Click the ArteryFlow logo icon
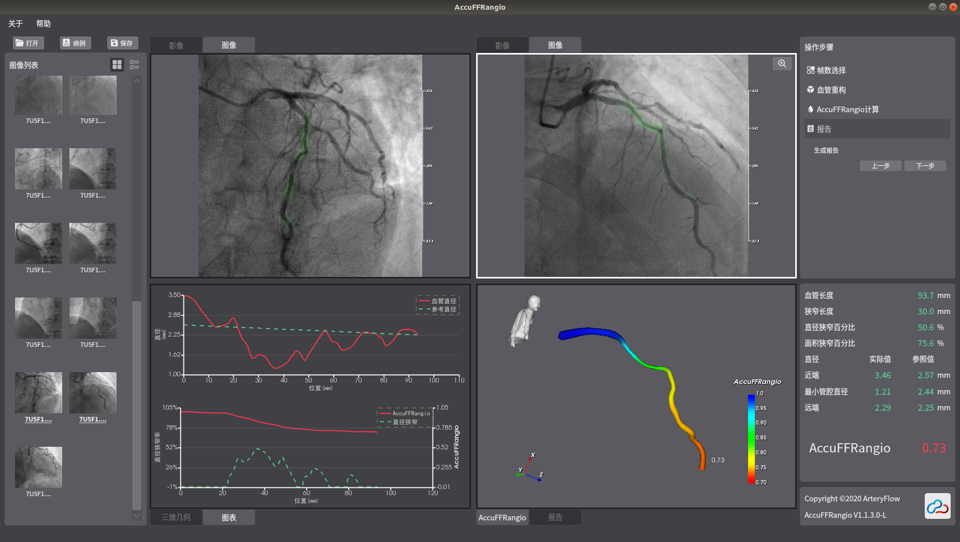This screenshot has width=960, height=542. coord(937,507)
